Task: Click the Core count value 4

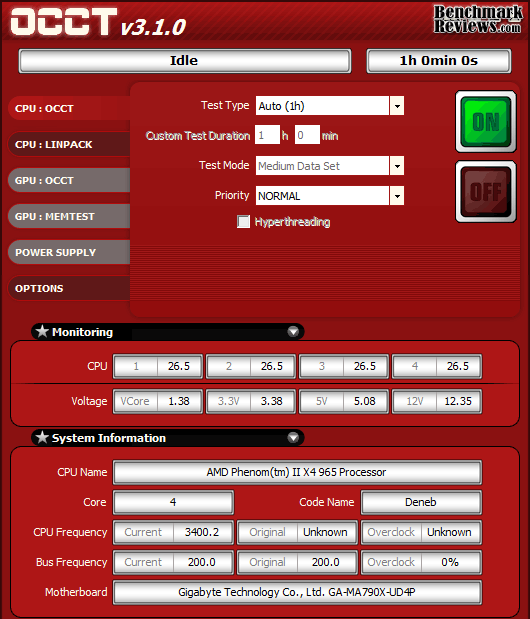Action: (x=173, y=502)
